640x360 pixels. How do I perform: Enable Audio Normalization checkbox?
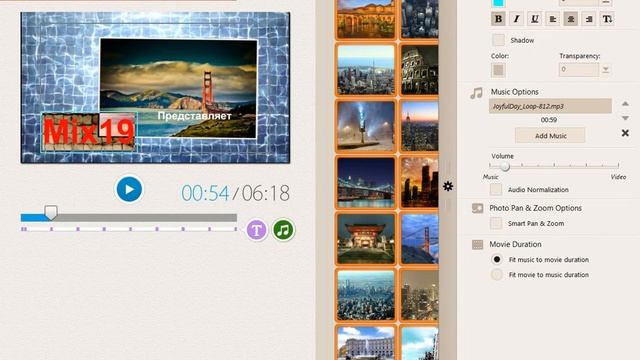coord(496,189)
